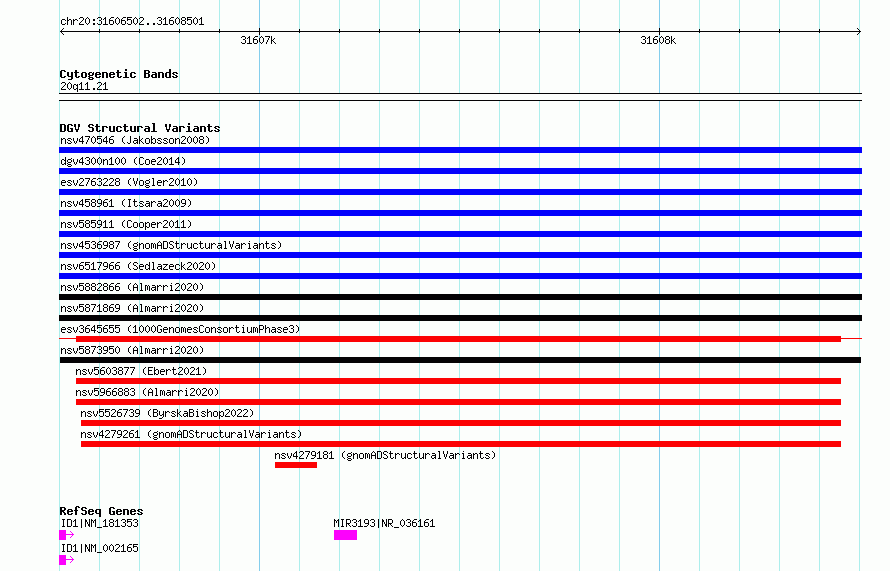Click the red bar under nsv5526739
890x571 pixels.
coord(461,423)
